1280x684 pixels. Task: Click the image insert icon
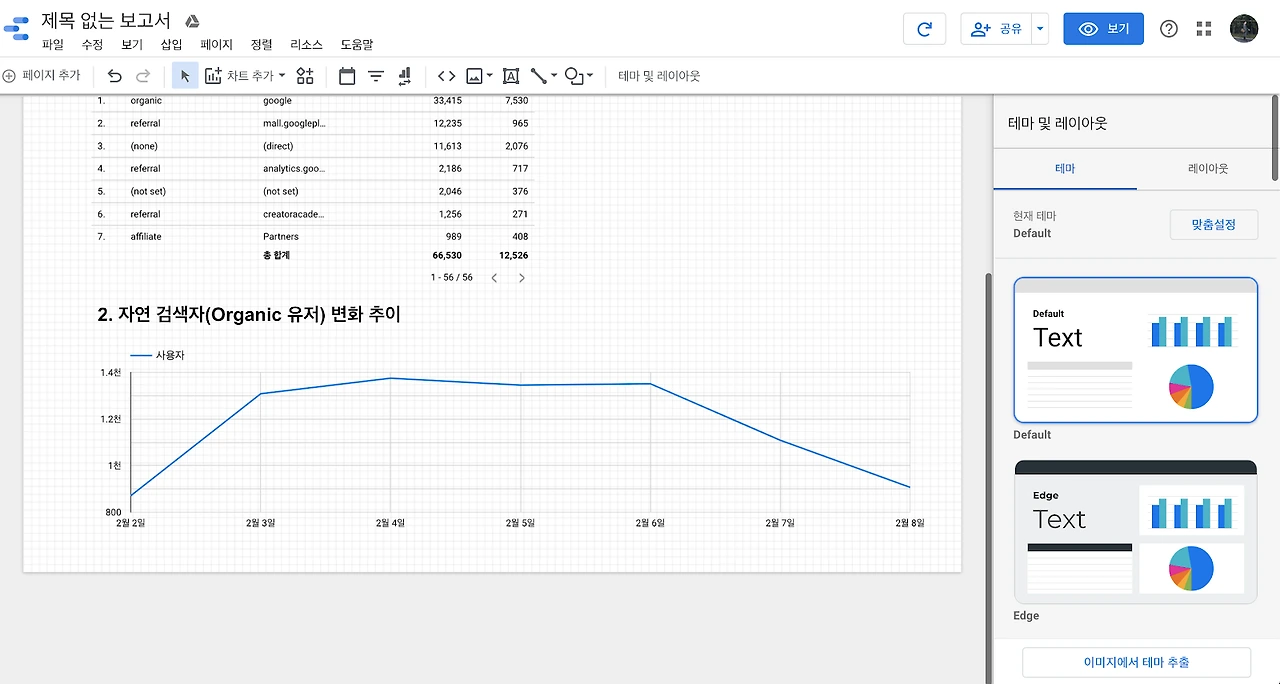pos(475,76)
